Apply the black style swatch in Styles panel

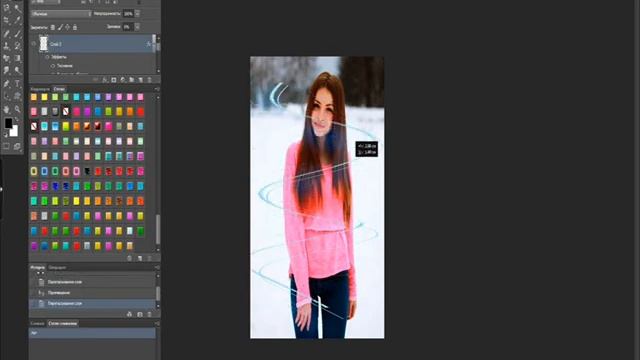87,171
